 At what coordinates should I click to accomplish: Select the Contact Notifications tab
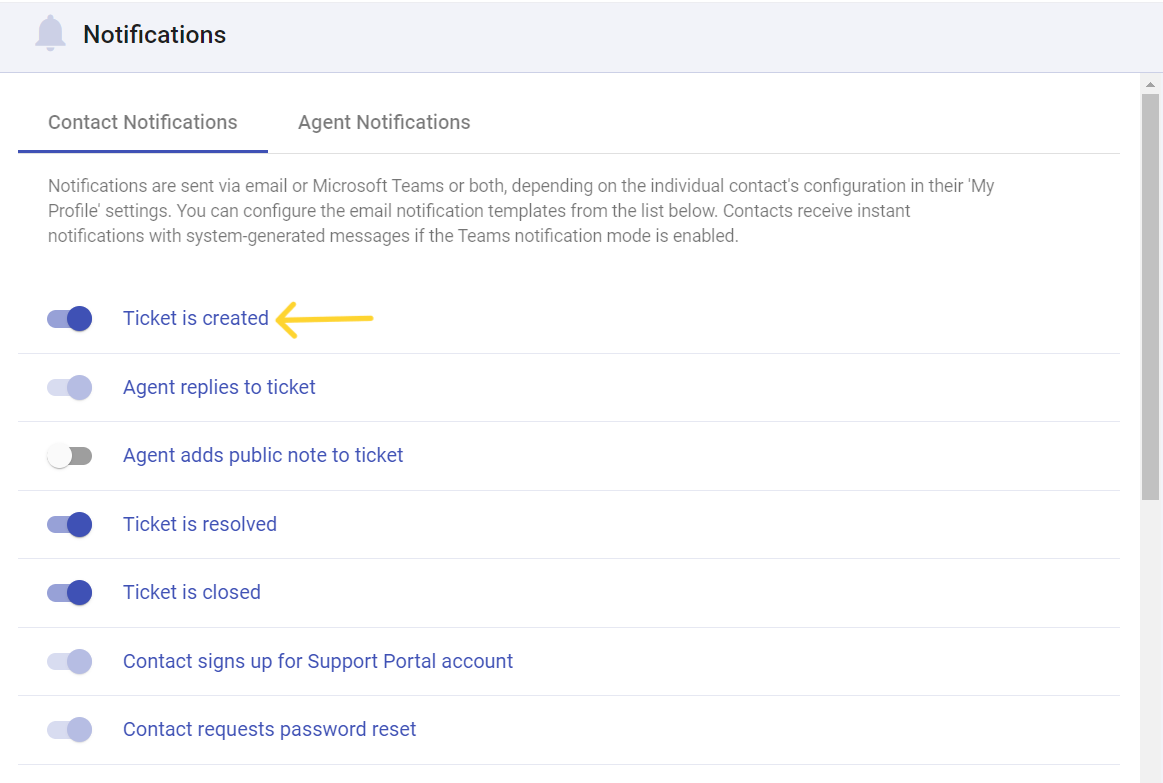(142, 122)
